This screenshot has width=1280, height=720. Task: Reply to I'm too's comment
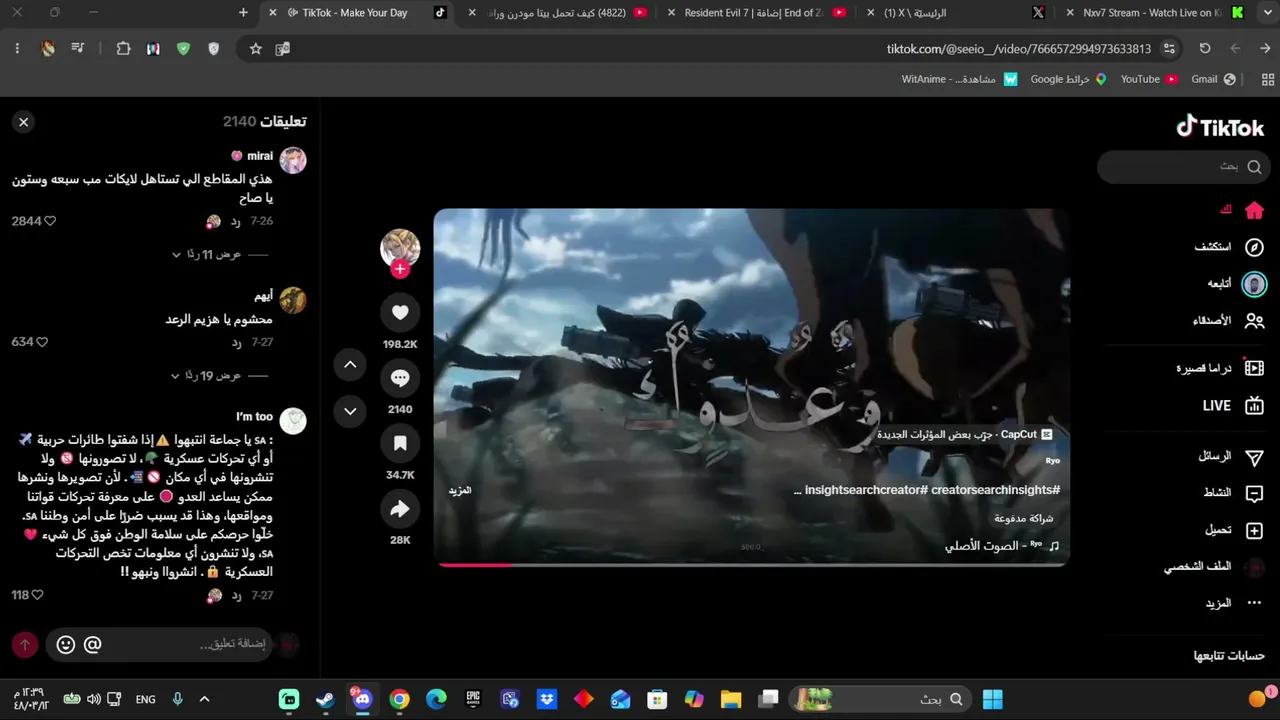(236, 595)
